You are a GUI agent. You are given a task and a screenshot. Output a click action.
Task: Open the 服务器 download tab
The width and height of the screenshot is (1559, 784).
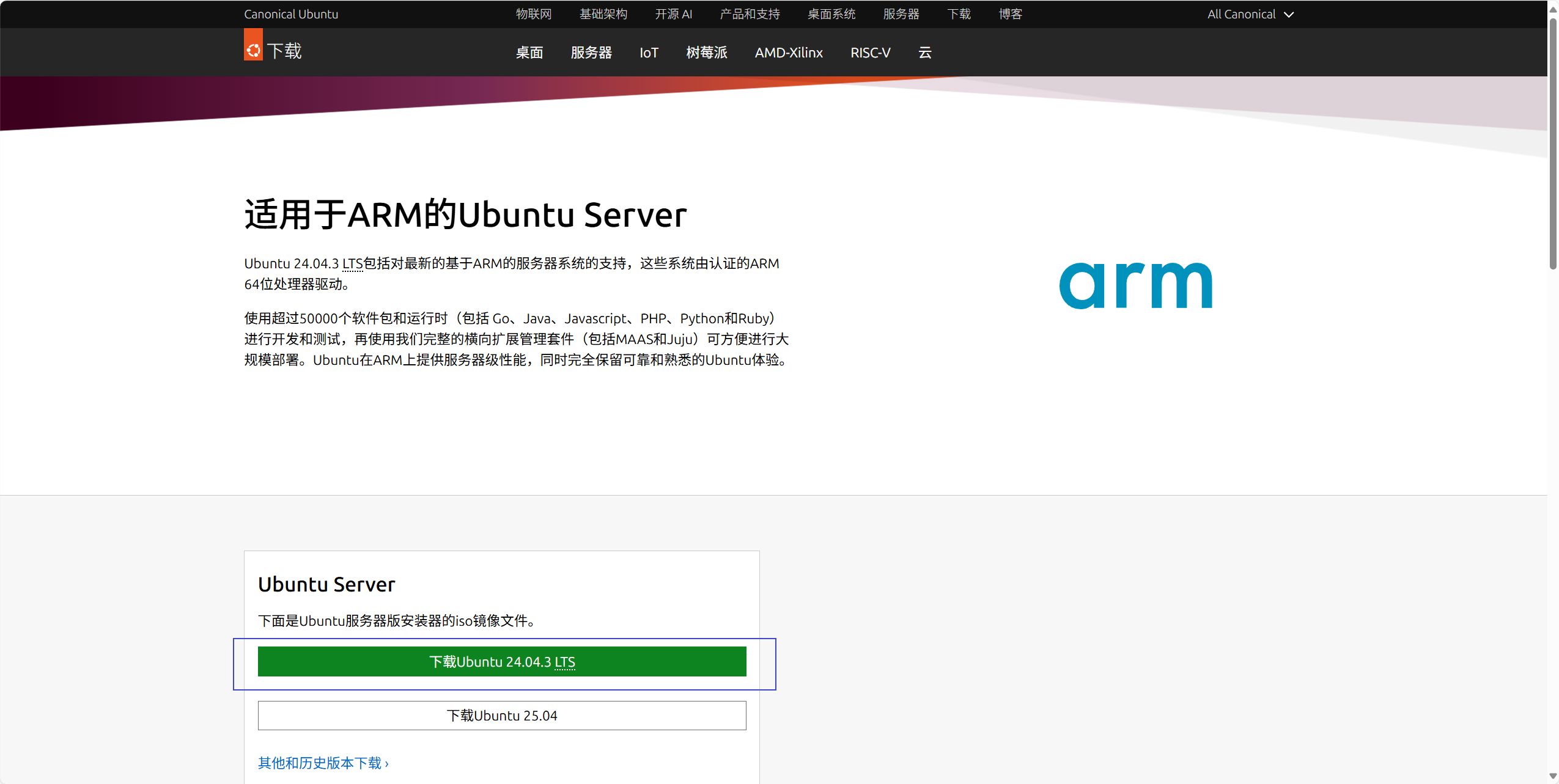591,53
